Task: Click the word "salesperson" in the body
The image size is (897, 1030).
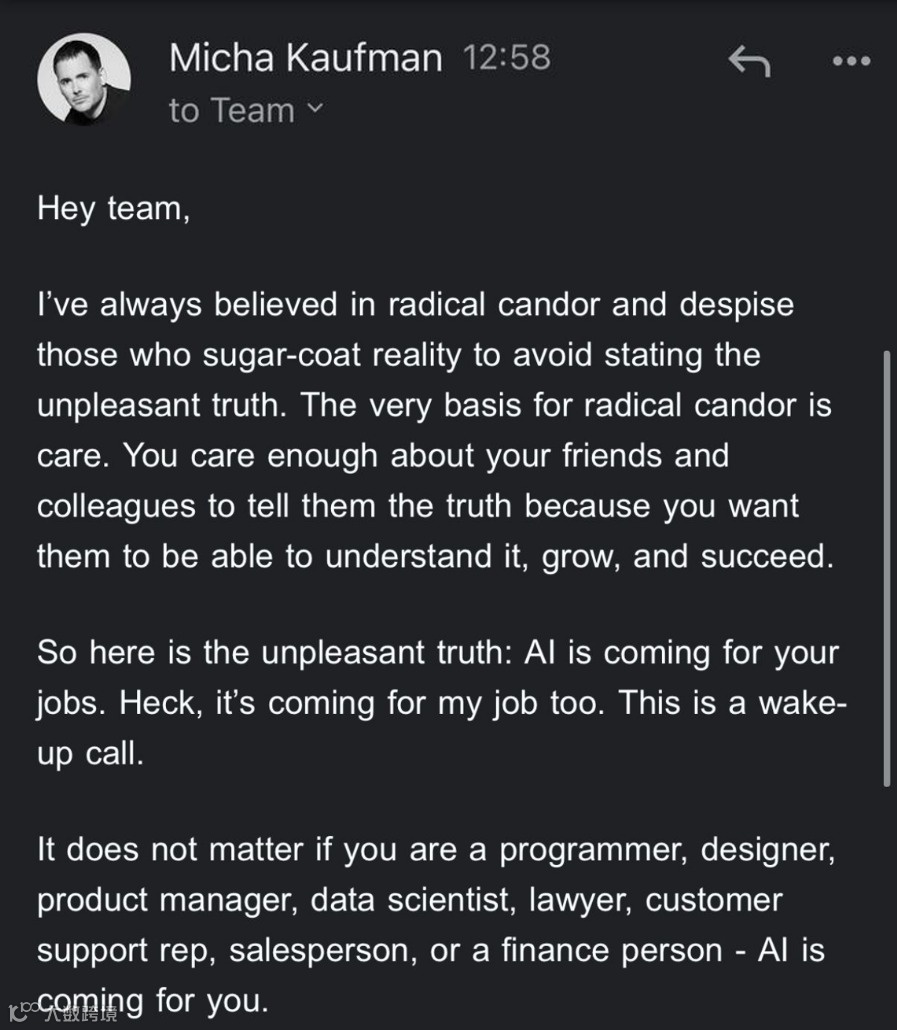Action: point(323,949)
